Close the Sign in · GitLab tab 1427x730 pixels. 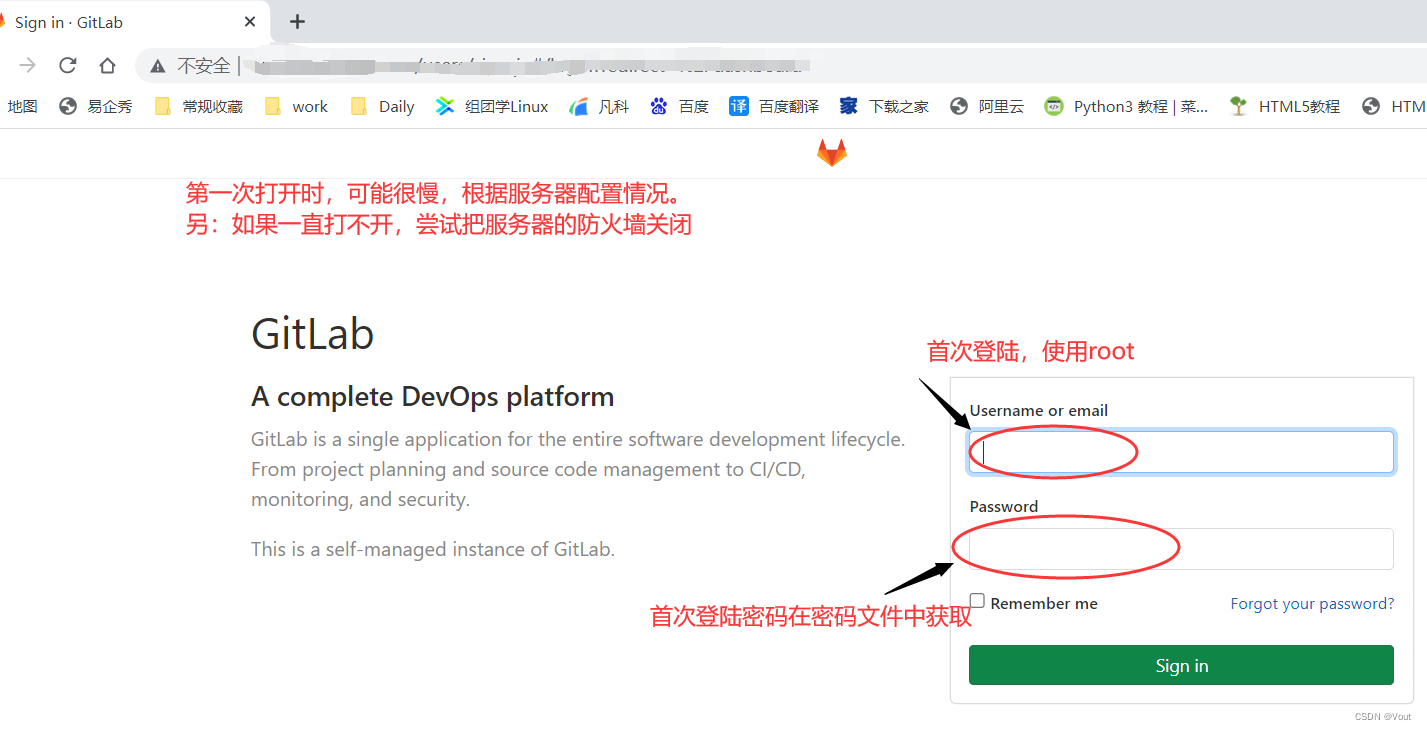point(250,22)
